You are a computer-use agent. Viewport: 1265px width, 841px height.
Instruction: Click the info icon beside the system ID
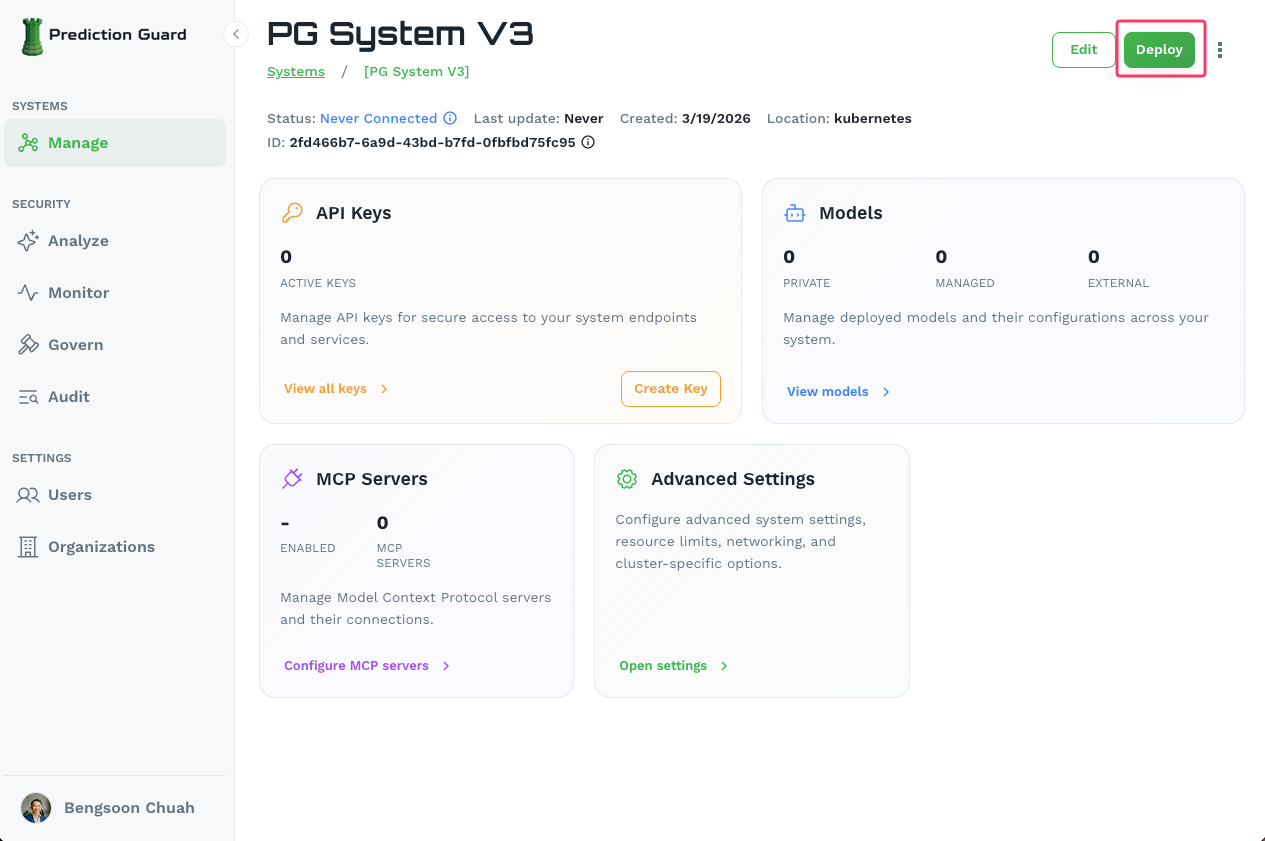point(588,142)
